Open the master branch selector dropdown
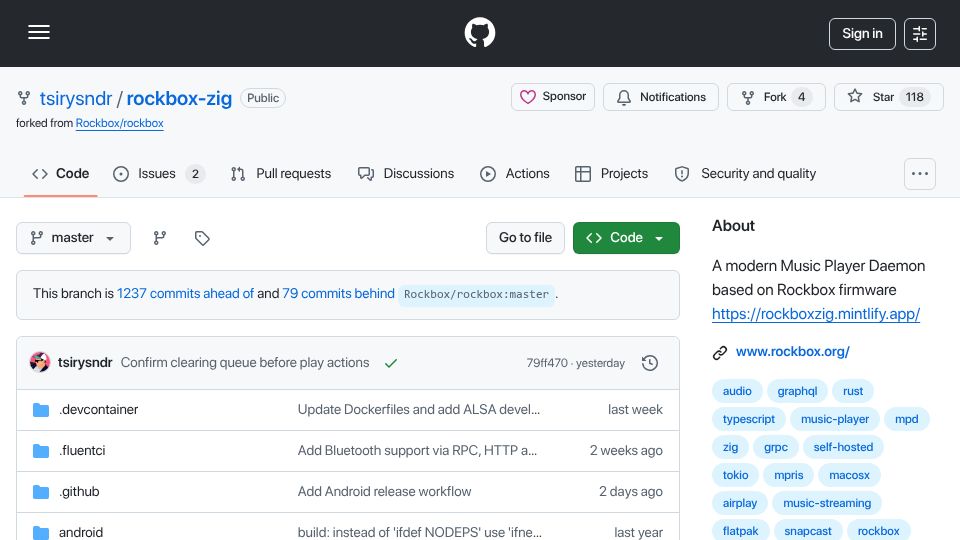Screen dimensions: 960x540 tap(73, 238)
